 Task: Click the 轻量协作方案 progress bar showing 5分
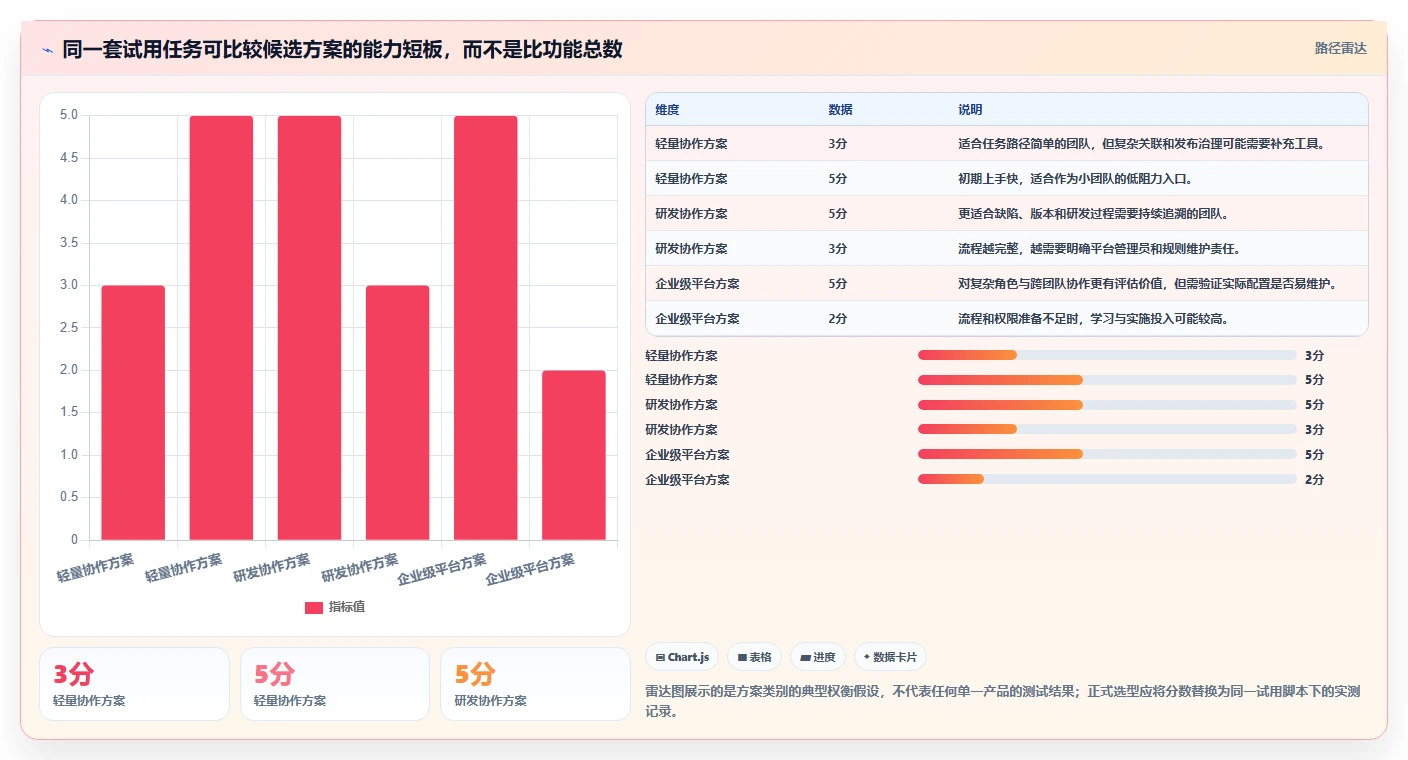coord(1107,380)
